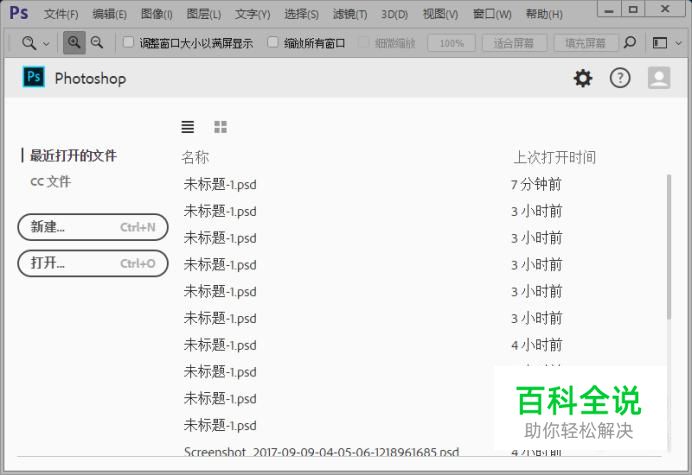692x475 pixels.
Task: Open the 文件(F) menu
Action: pyautogui.click(x=61, y=14)
